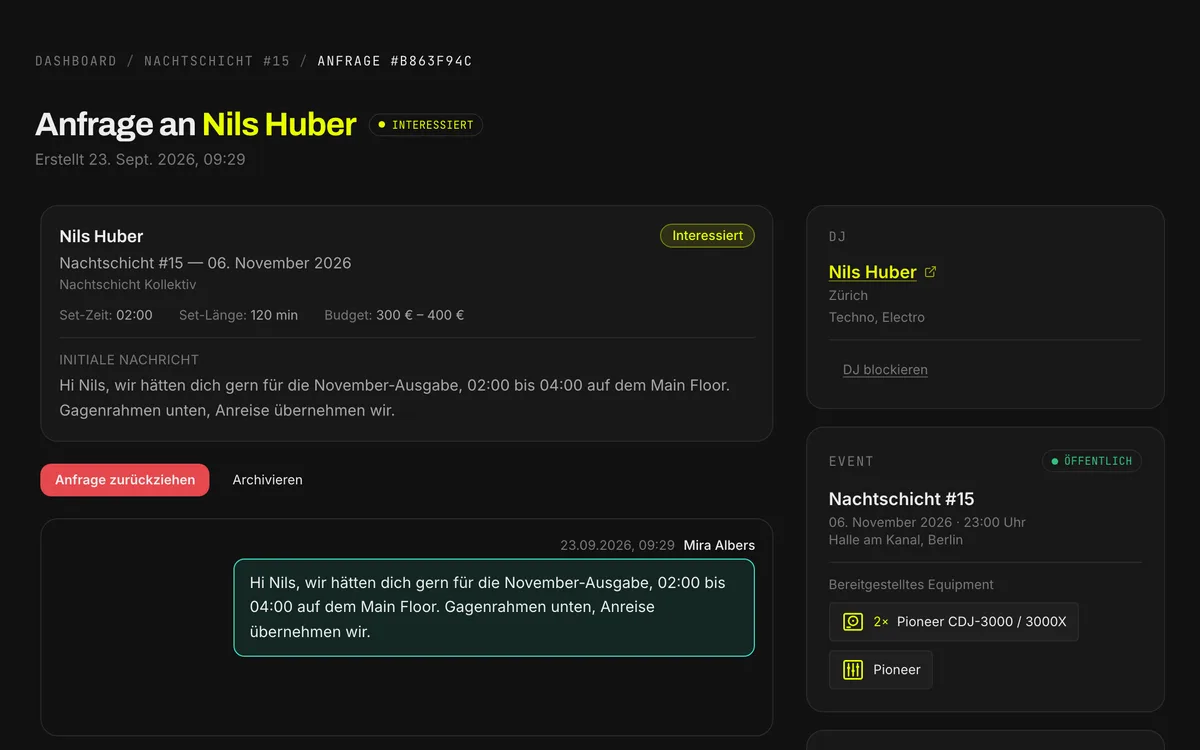Image resolution: width=1200 pixels, height=750 pixels.
Task: Go to Nachtschicht #15 breadcrumb
Action: 217,61
